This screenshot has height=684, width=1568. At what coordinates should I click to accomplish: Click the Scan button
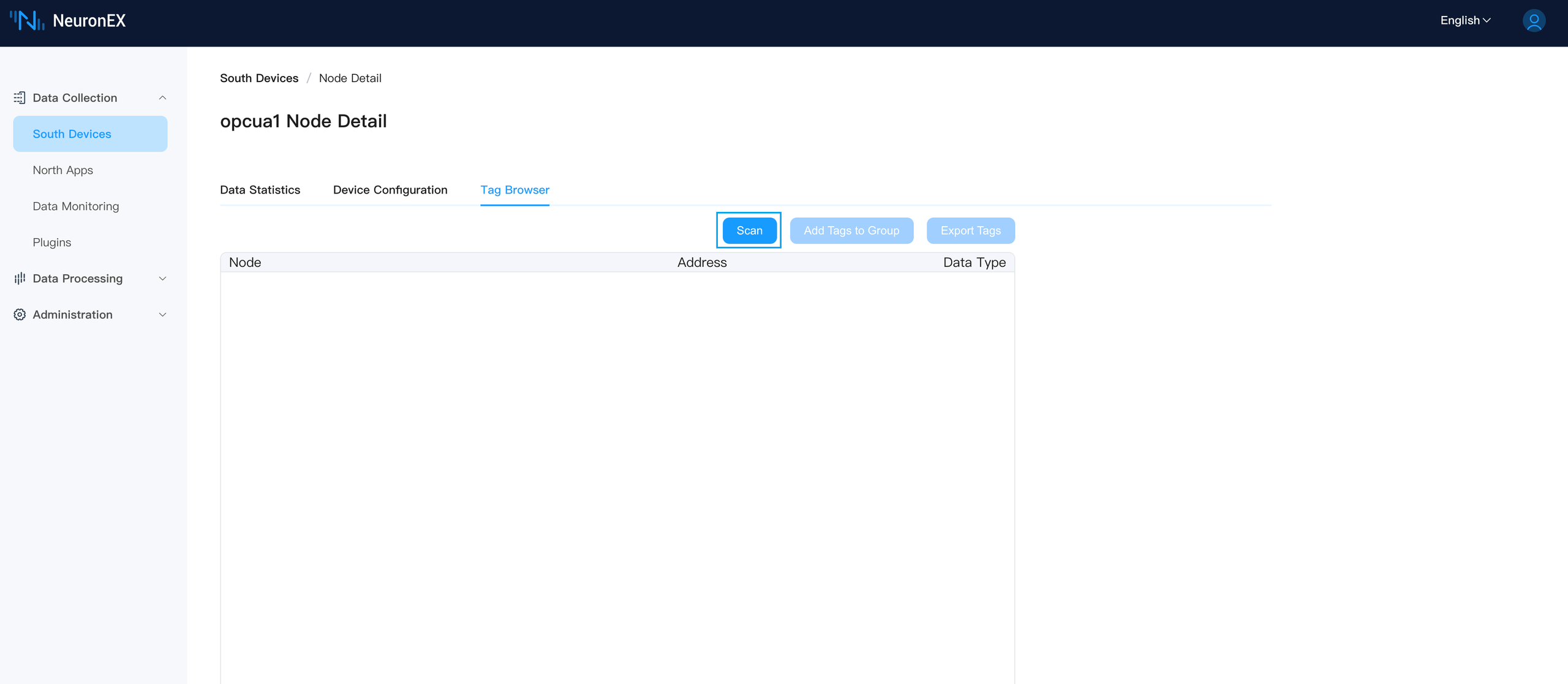(749, 230)
